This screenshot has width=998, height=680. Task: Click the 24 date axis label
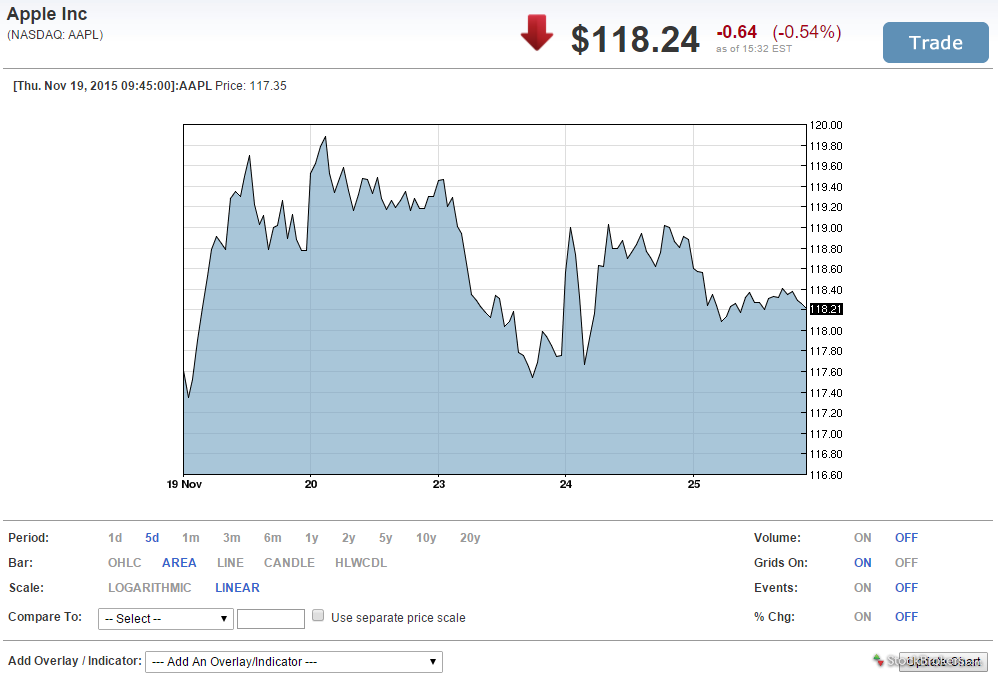(566, 485)
